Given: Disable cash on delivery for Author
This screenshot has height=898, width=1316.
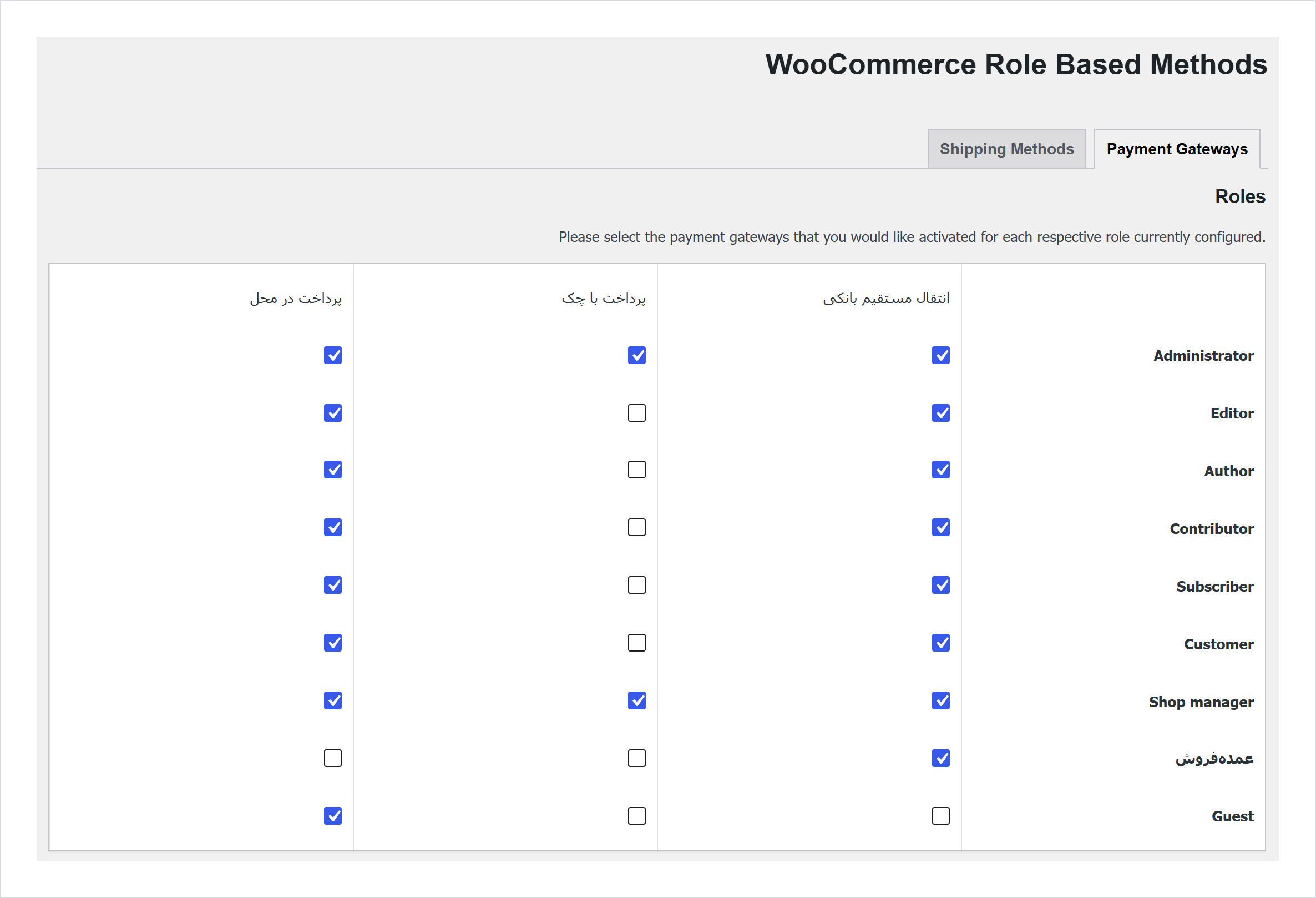Looking at the screenshot, I should tap(332, 470).
